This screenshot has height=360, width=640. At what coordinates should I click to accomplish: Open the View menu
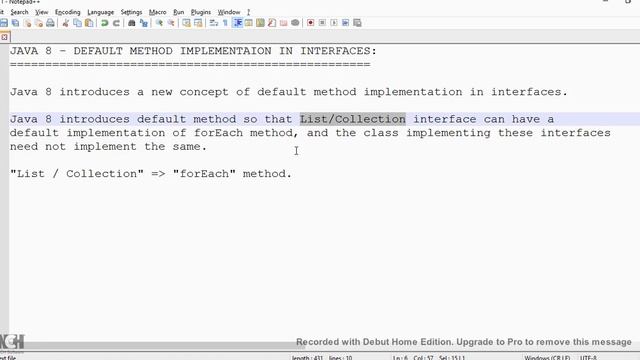tap(41, 12)
